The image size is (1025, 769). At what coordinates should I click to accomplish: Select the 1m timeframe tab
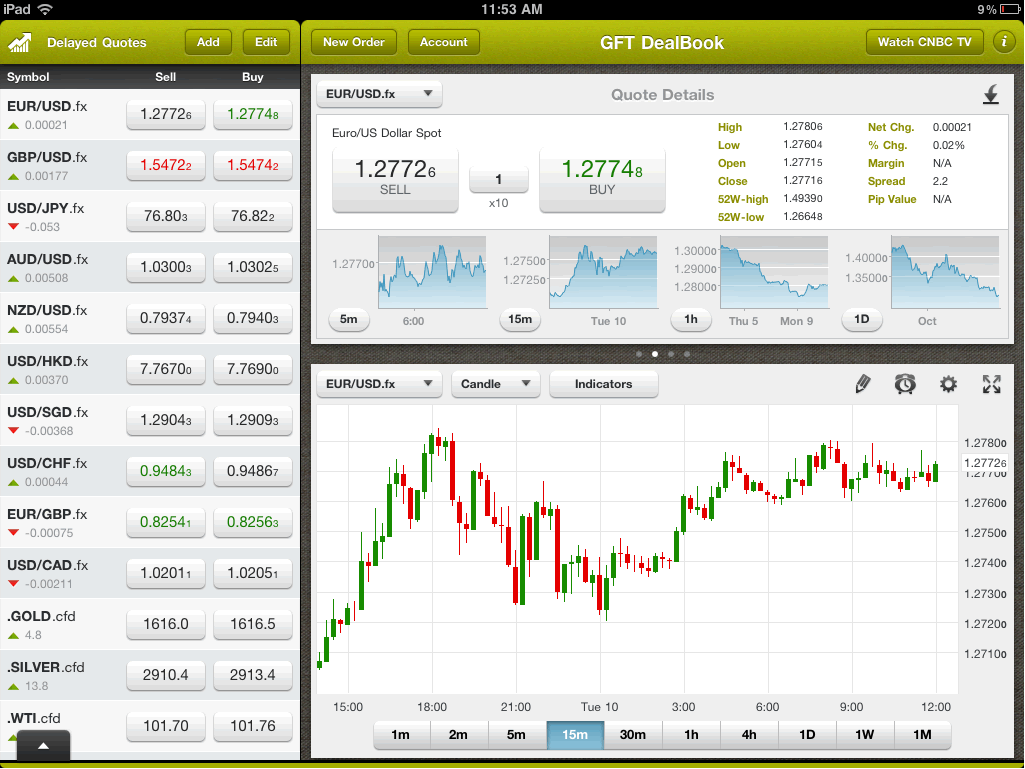[x=401, y=734]
